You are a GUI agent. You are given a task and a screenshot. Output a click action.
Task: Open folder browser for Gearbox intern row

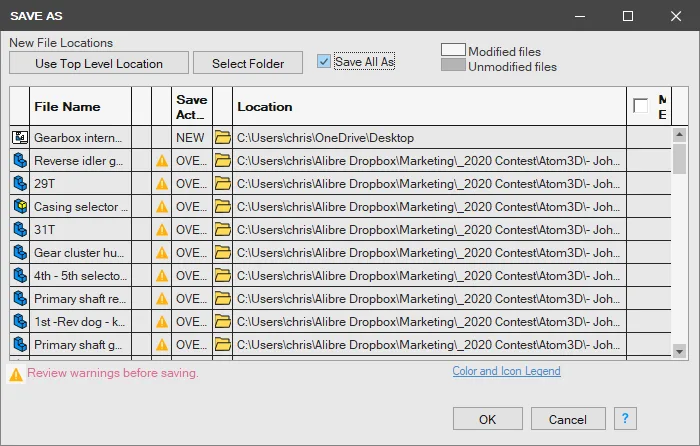point(222,138)
